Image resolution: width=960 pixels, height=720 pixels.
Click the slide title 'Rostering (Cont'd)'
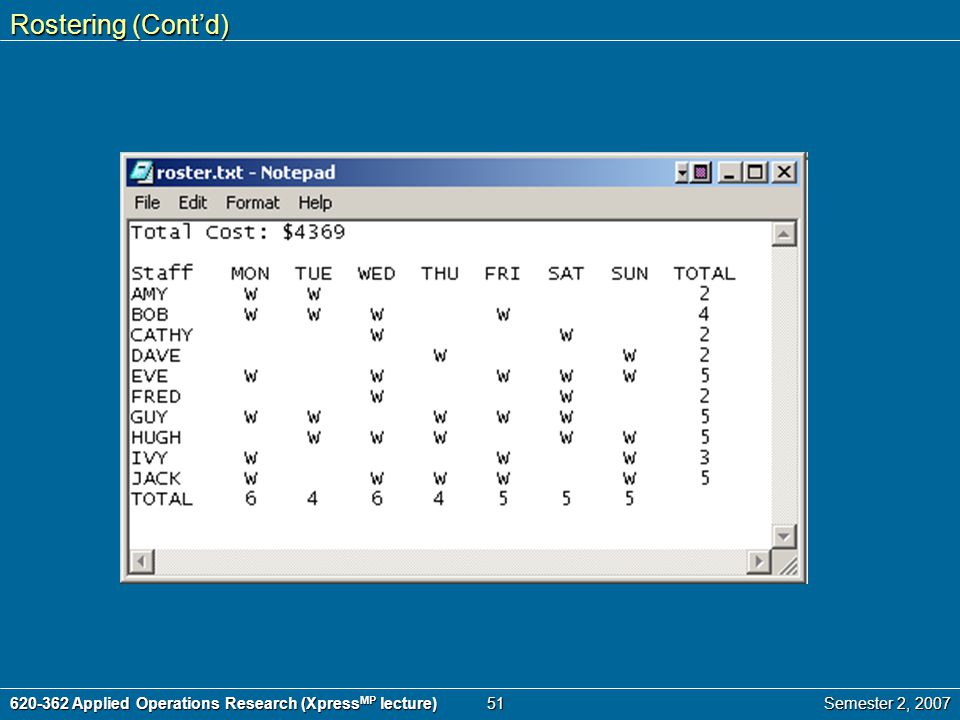[120, 25]
